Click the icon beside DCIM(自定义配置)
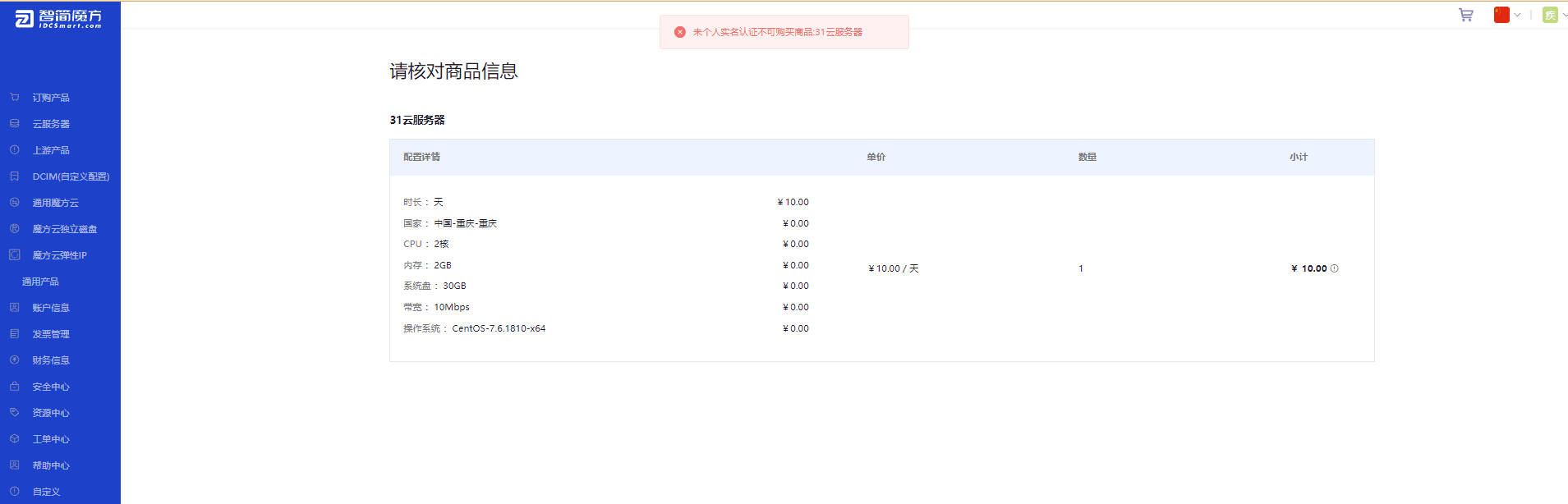Screen dimensions: 1568x504 (x=15, y=176)
